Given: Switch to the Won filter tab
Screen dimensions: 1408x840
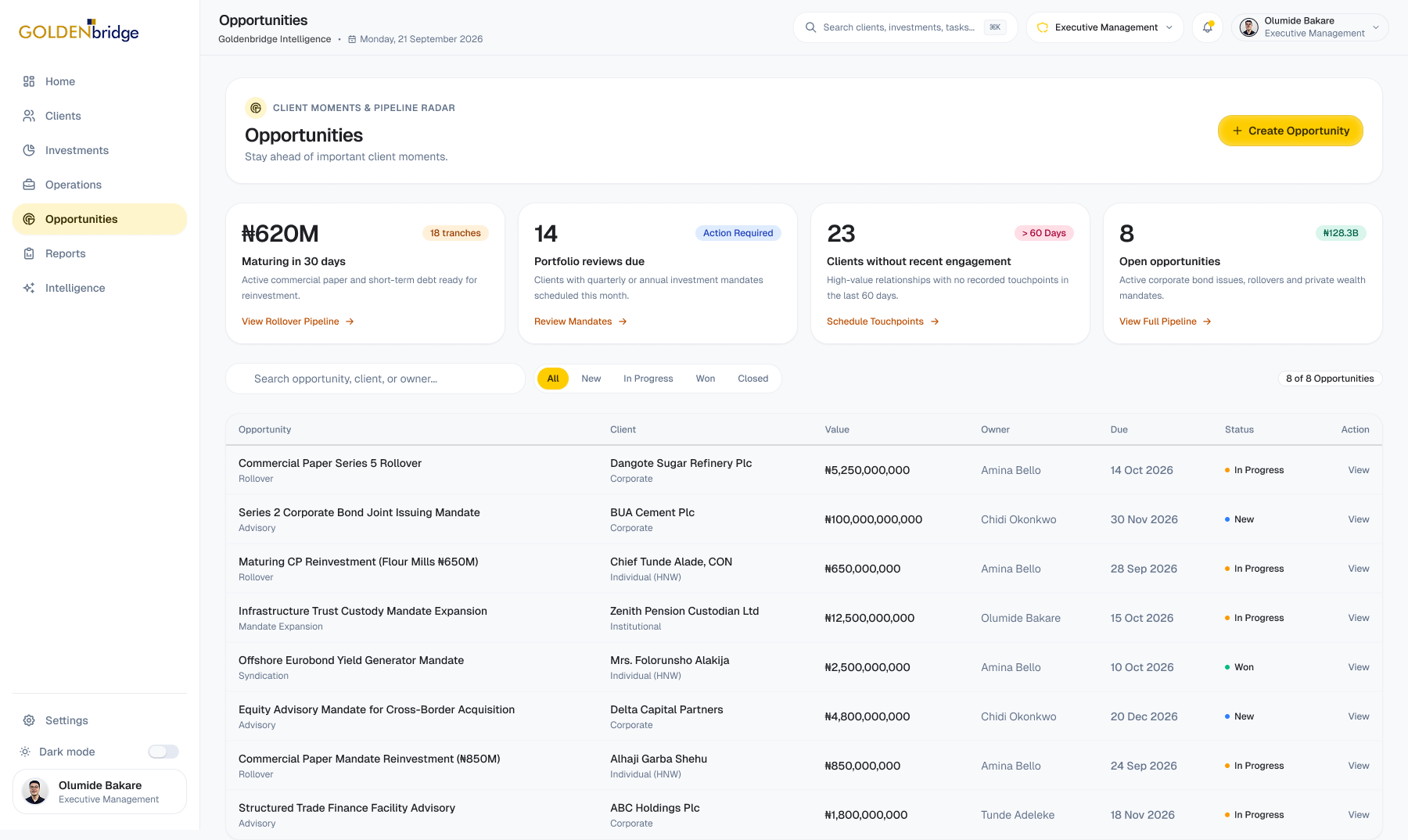Looking at the screenshot, I should click(x=706, y=379).
